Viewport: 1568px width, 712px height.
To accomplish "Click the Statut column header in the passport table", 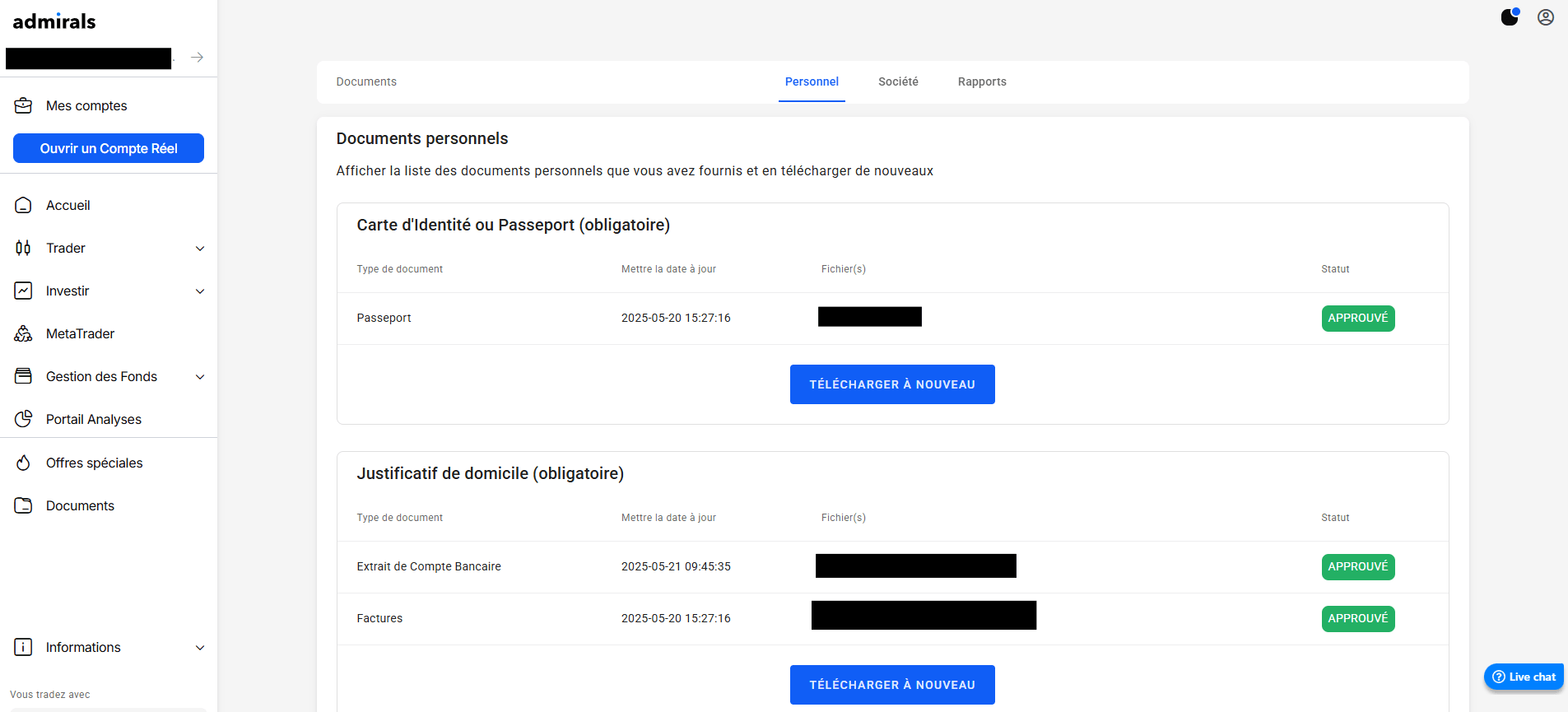I will (x=1335, y=269).
